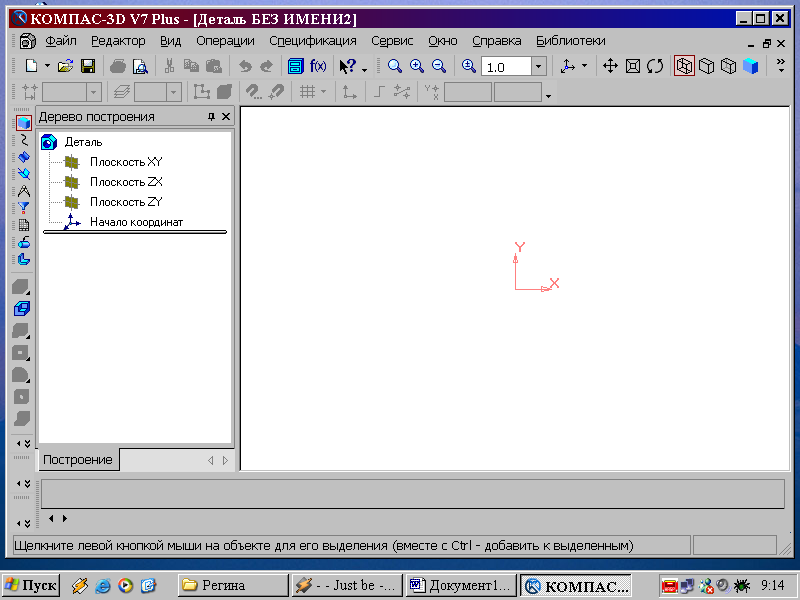Switch to the filters funnel panel

23,208
